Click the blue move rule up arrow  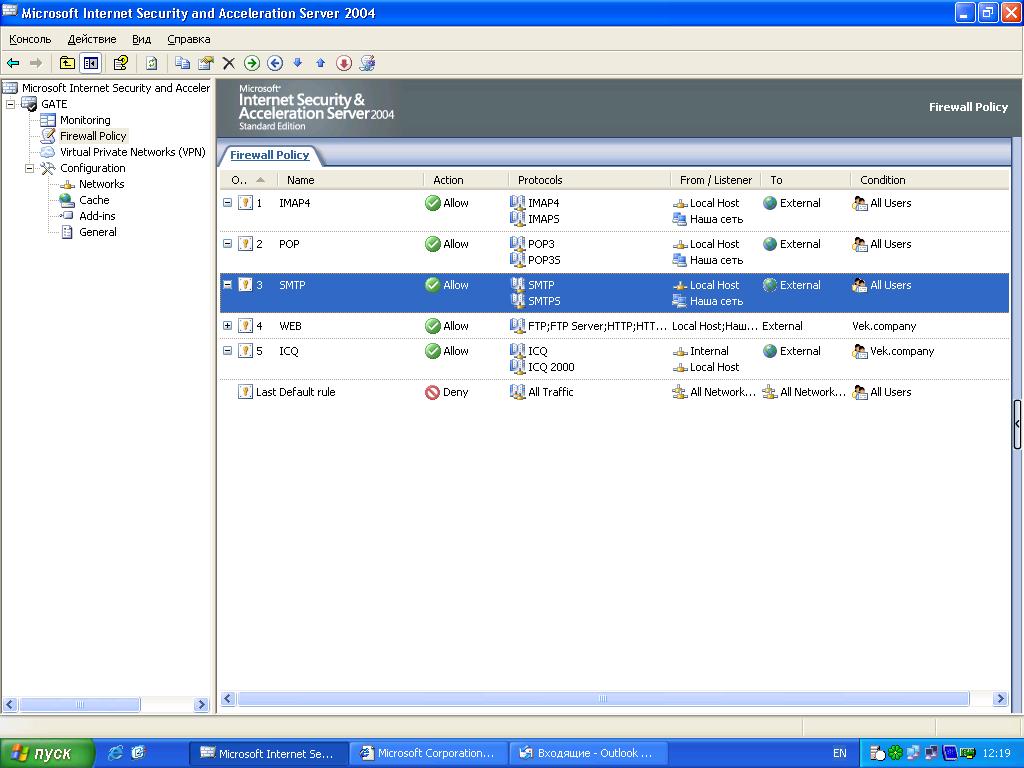tap(320, 63)
